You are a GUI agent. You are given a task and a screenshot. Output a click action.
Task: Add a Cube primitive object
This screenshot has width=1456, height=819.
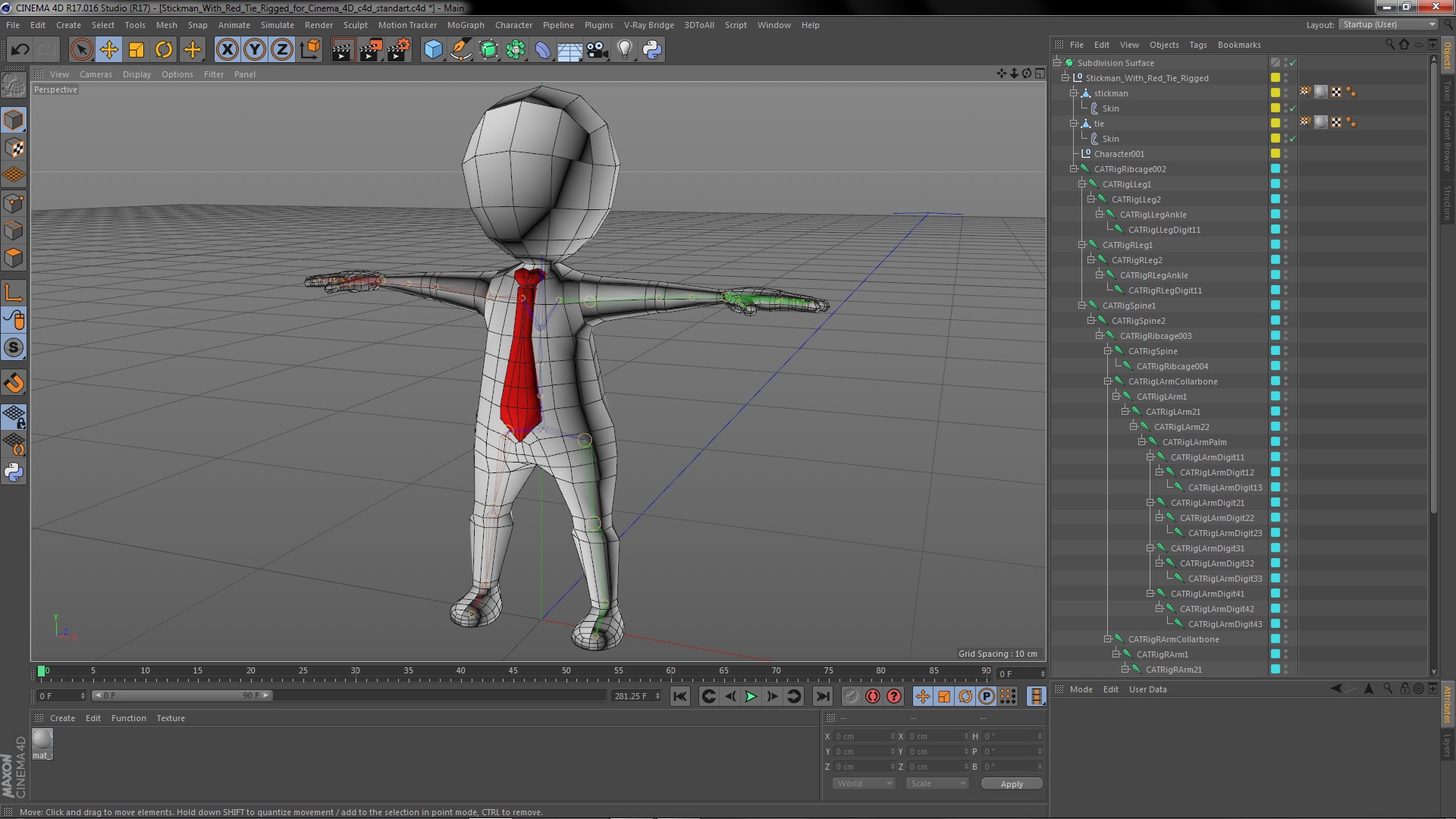coord(433,50)
